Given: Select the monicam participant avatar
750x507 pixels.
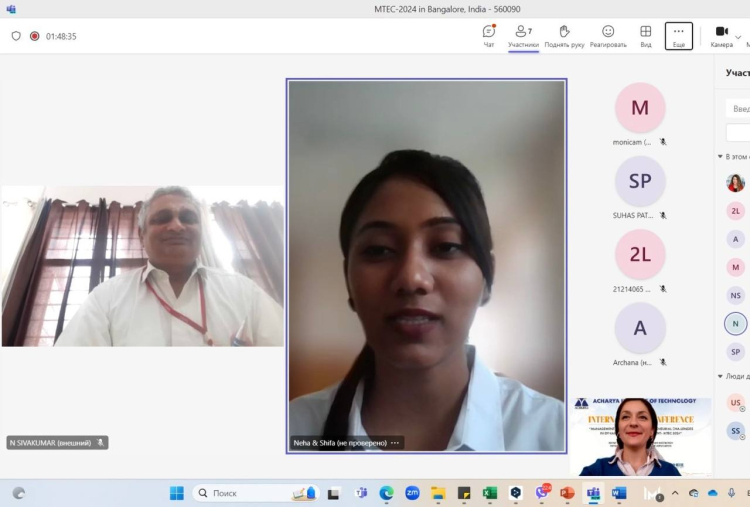Looking at the screenshot, I should 640,108.
